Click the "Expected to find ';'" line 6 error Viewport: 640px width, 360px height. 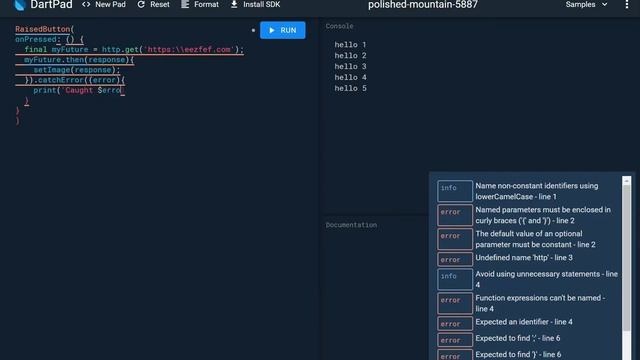tap(518, 338)
